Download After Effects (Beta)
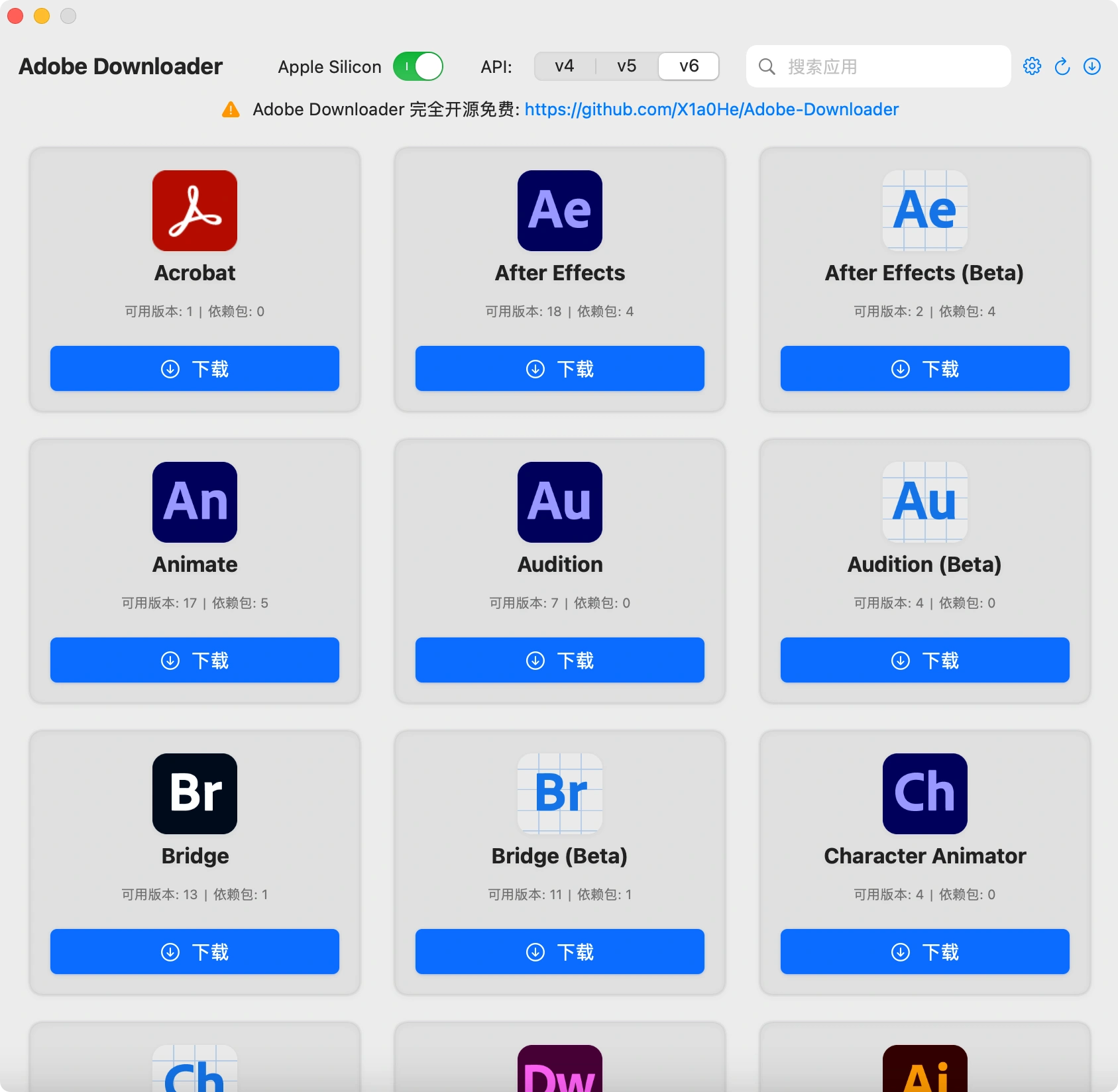 pyautogui.click(x=925, y=368)
